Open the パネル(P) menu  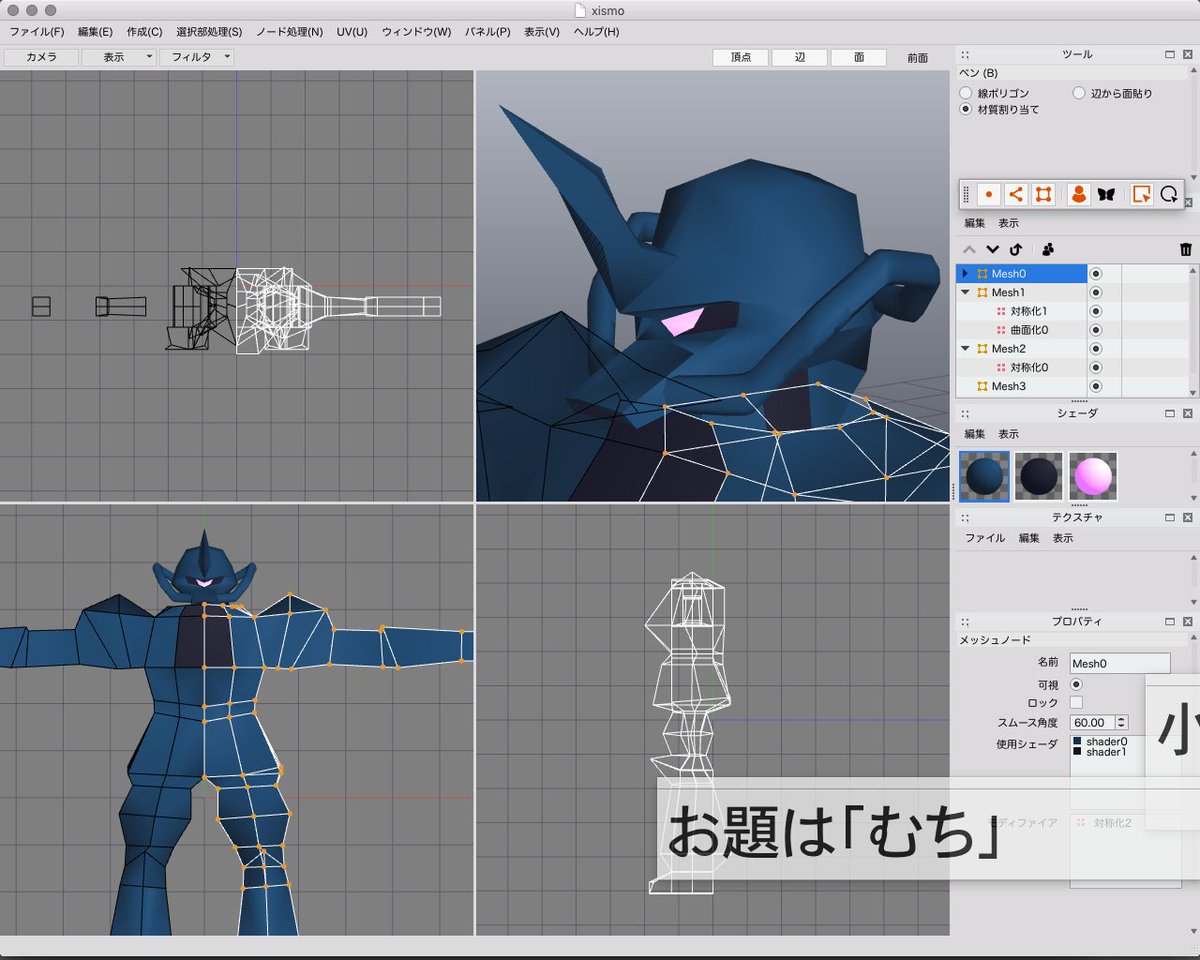click(x=488, y=32)
